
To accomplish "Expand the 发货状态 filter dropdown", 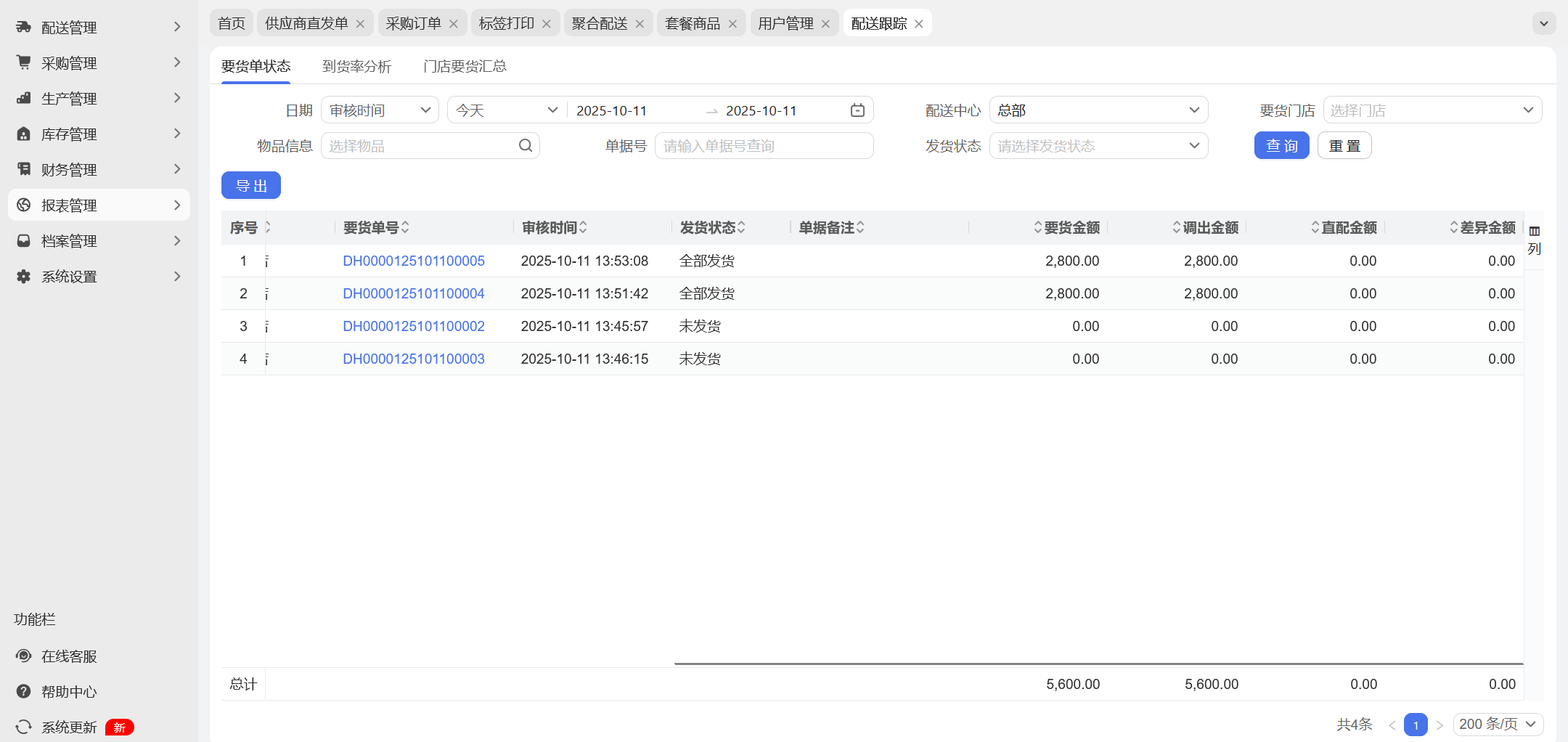I will point(1098,146).
